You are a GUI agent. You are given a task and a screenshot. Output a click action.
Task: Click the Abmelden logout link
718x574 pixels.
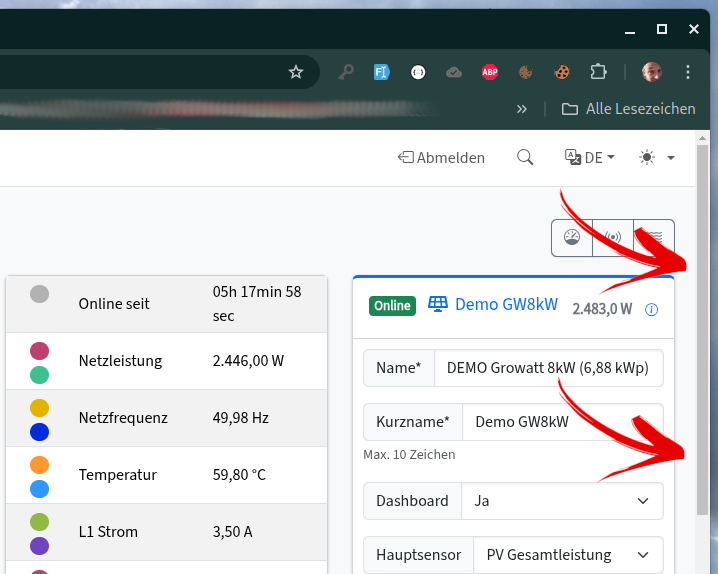(x=441, y=157)
